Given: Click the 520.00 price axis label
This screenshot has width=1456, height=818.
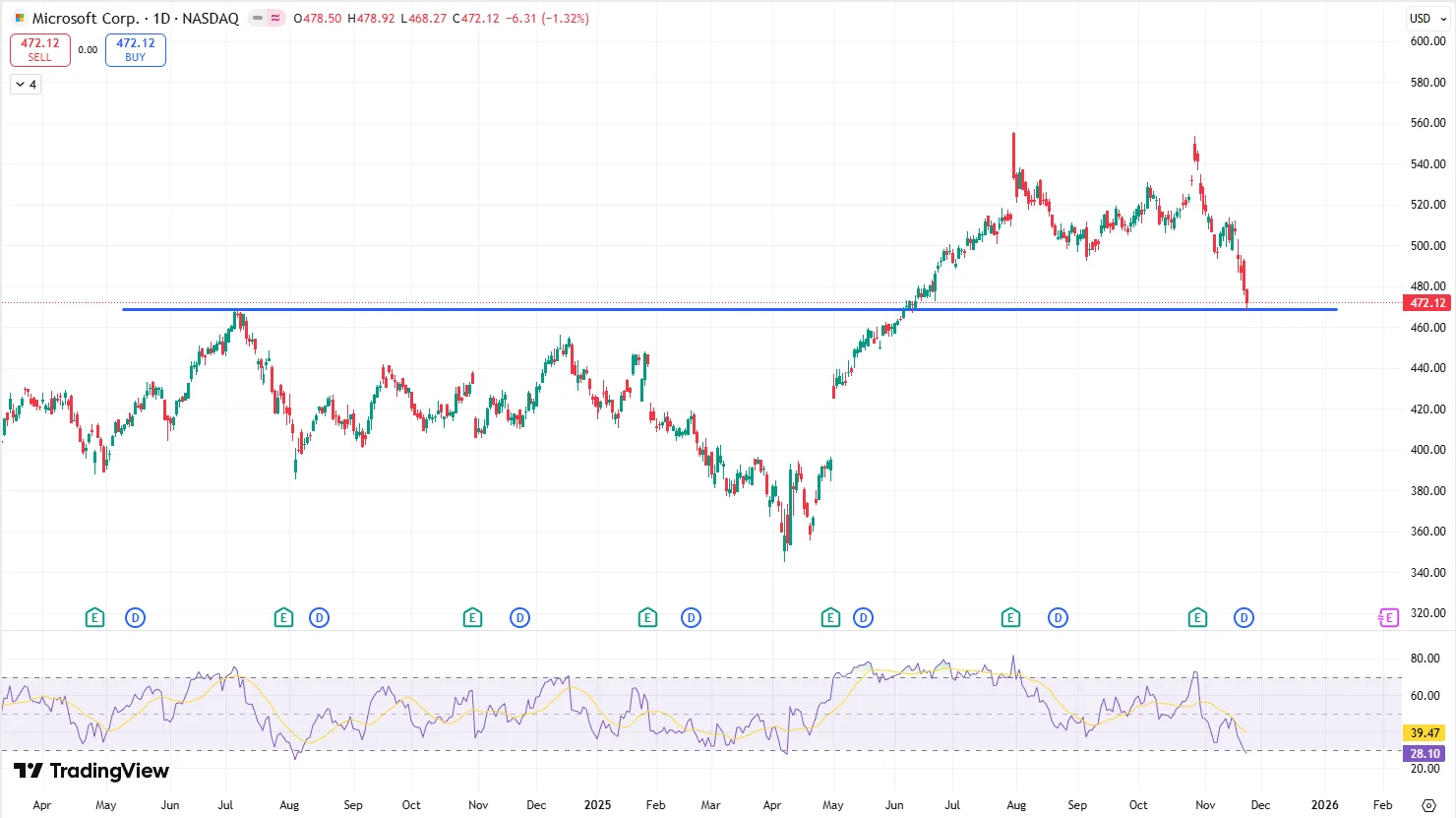Looking at the screenshot, I should [x=1427, y=205].
